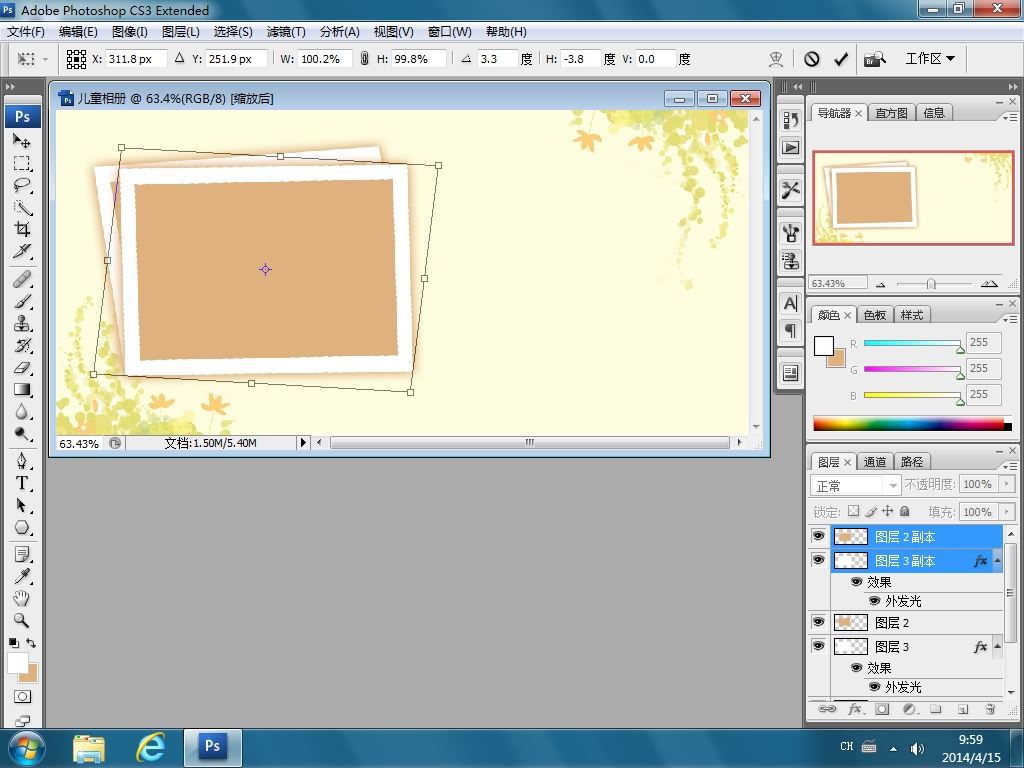Choose the Eyedropper tool
The image size is (1024, 768).
22,576
